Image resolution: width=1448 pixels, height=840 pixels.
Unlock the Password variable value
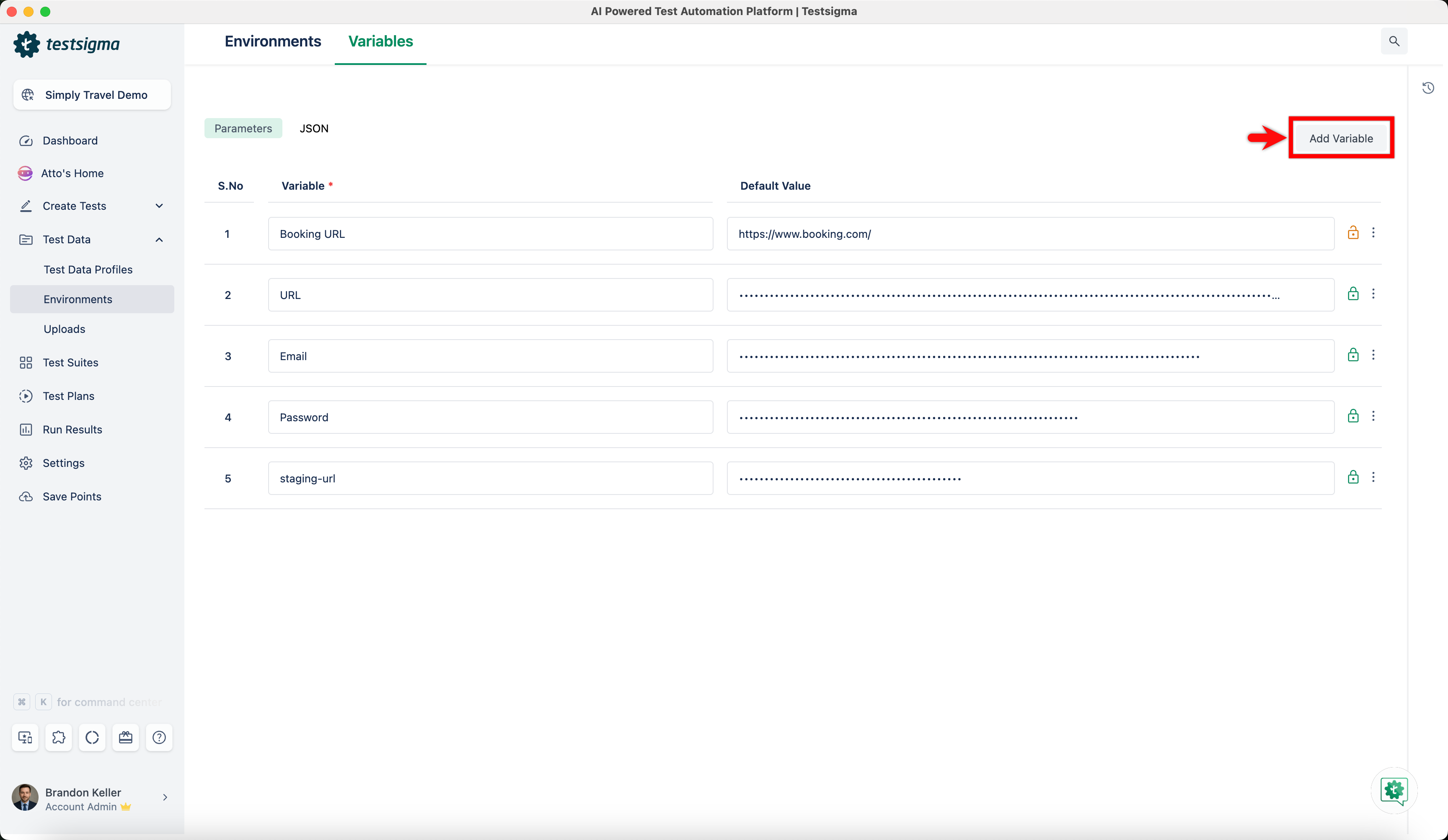[1353, 416]
